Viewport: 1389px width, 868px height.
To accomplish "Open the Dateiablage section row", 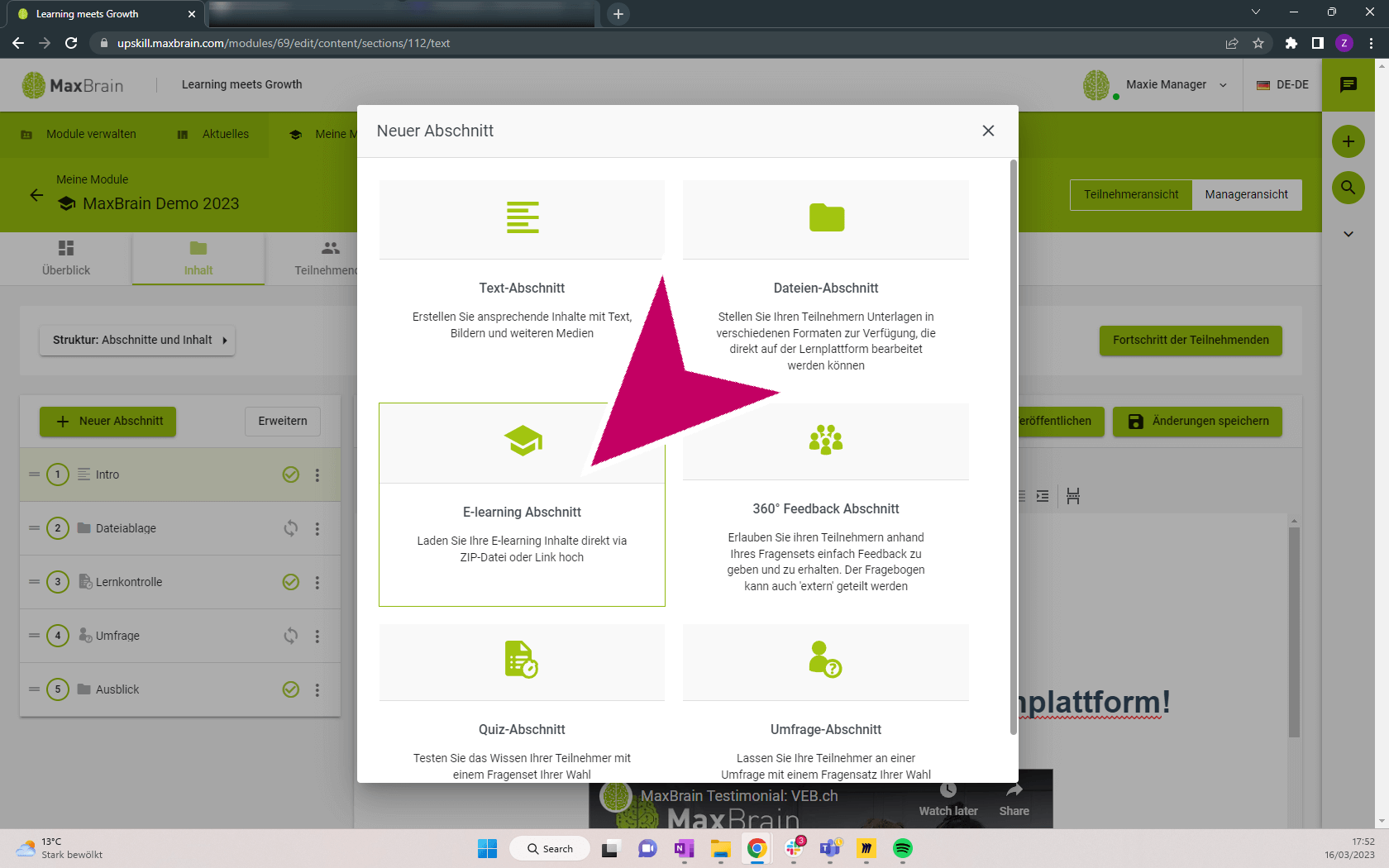I will click(180, 528).
